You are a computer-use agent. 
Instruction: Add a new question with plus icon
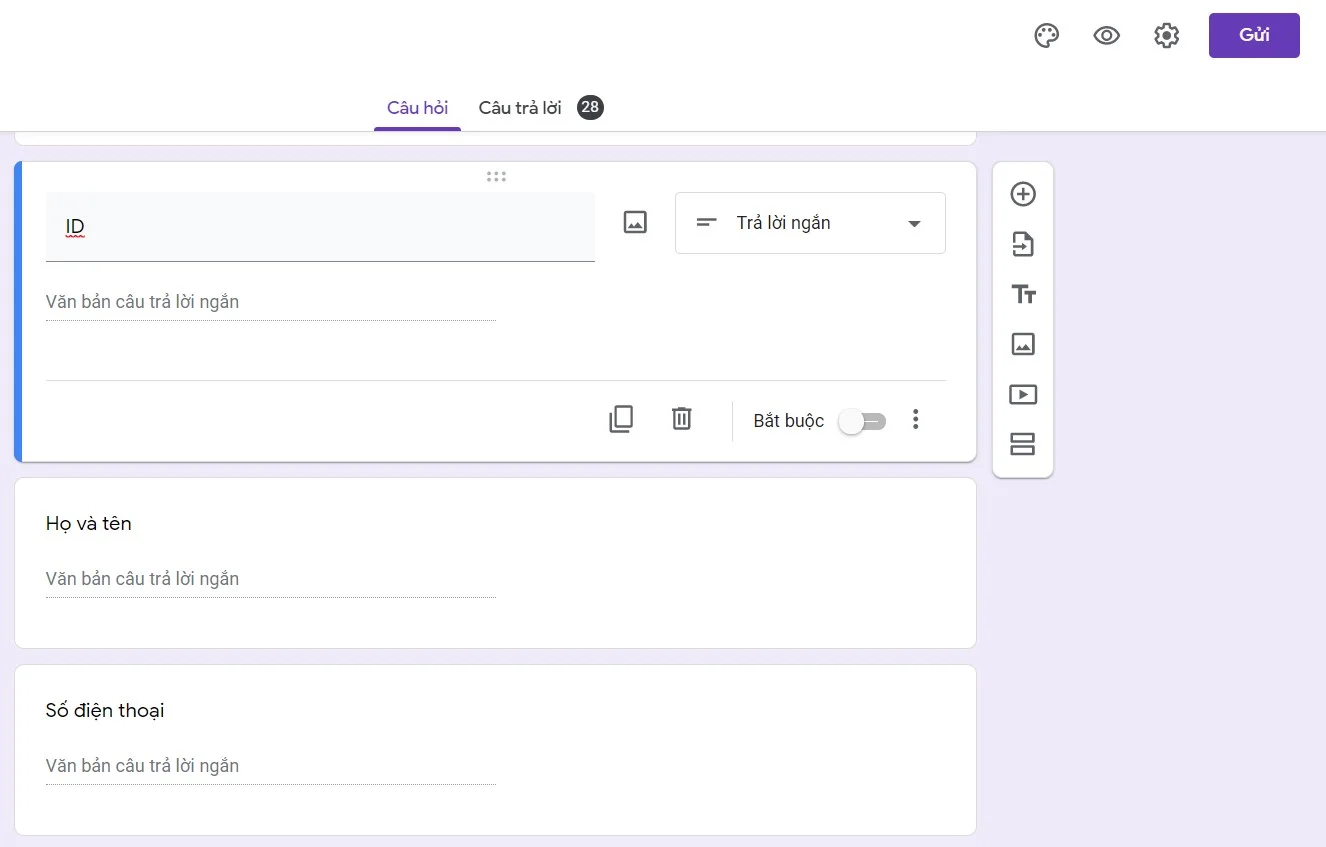[x=1023, y=194]
